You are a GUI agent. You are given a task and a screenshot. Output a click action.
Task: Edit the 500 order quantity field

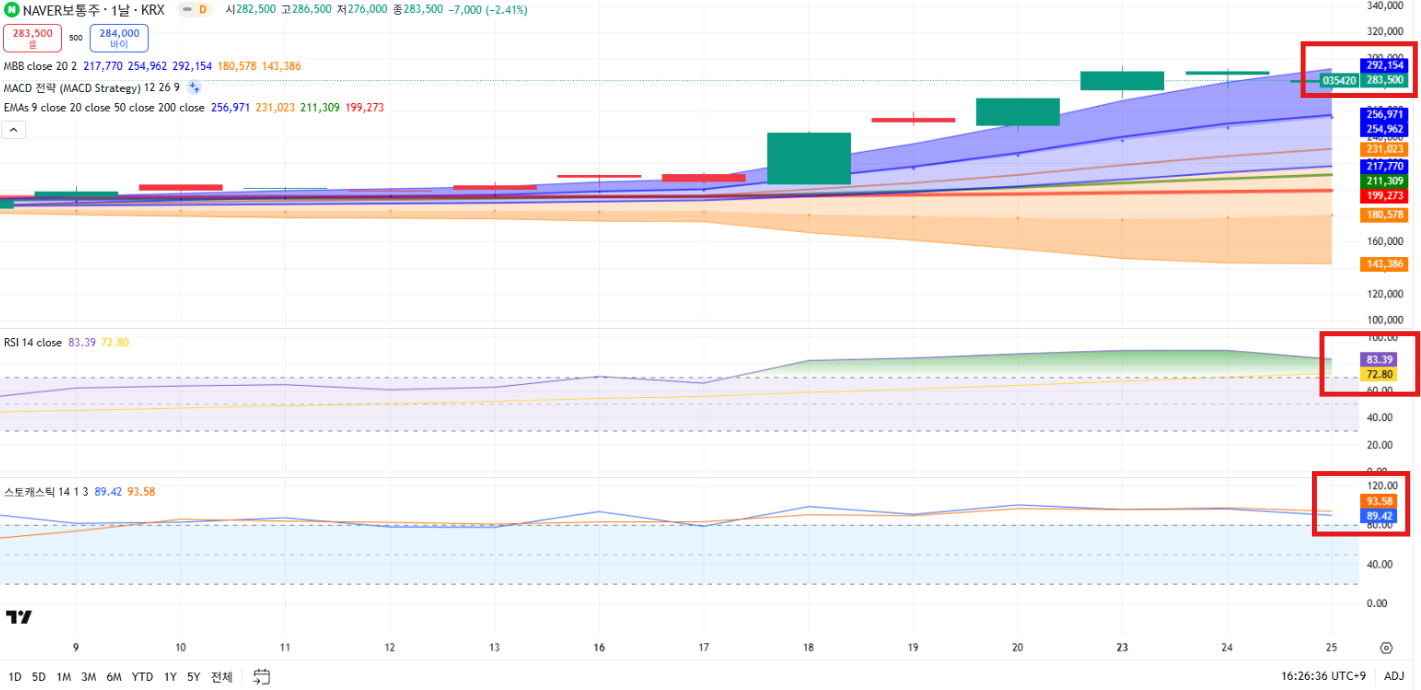pos(76,38)
